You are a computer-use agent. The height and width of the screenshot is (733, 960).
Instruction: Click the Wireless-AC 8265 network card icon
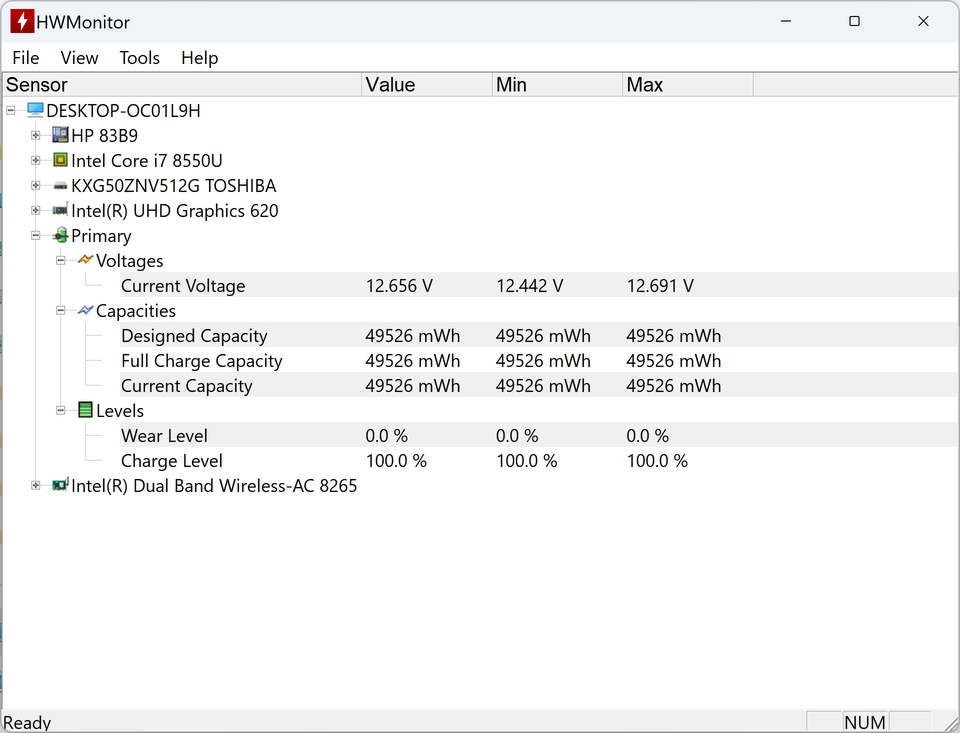pyautogui.click(x=60, y=485)
